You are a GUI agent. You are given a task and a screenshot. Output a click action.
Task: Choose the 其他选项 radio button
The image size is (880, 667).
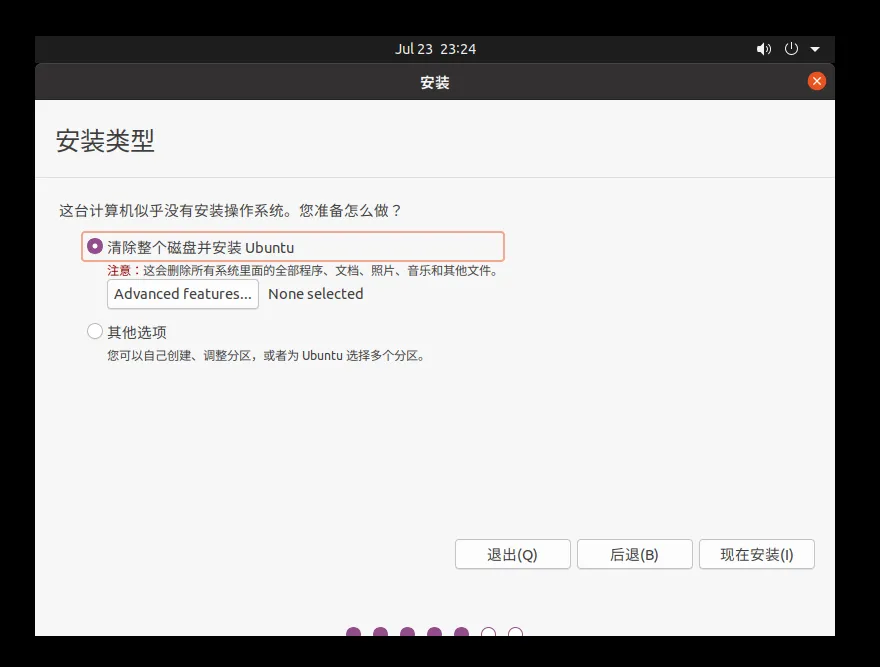pyautogui.click(x=95, y=331)
